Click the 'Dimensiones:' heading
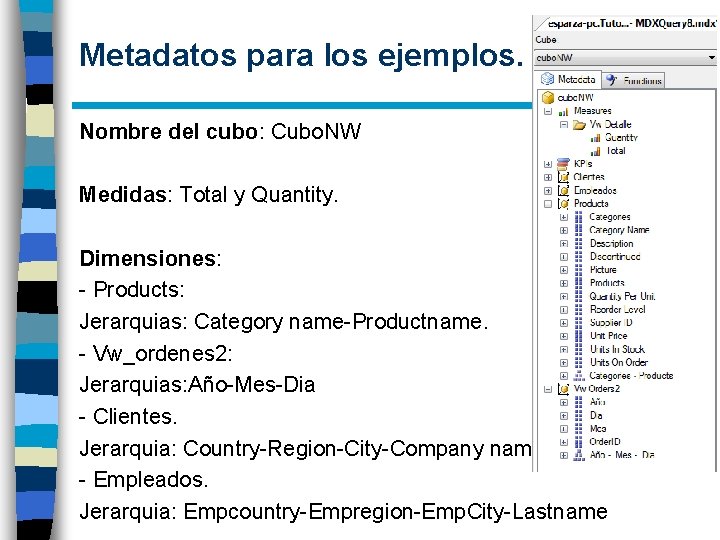 pos(150,258)
